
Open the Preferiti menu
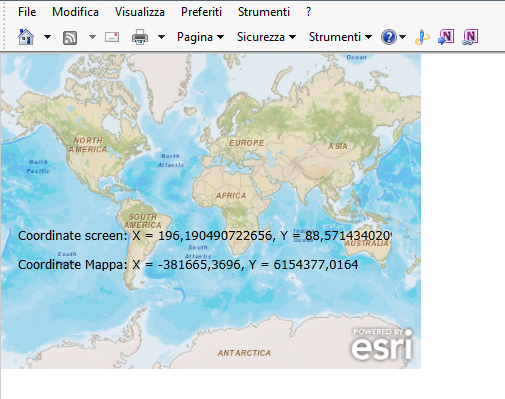201,12
